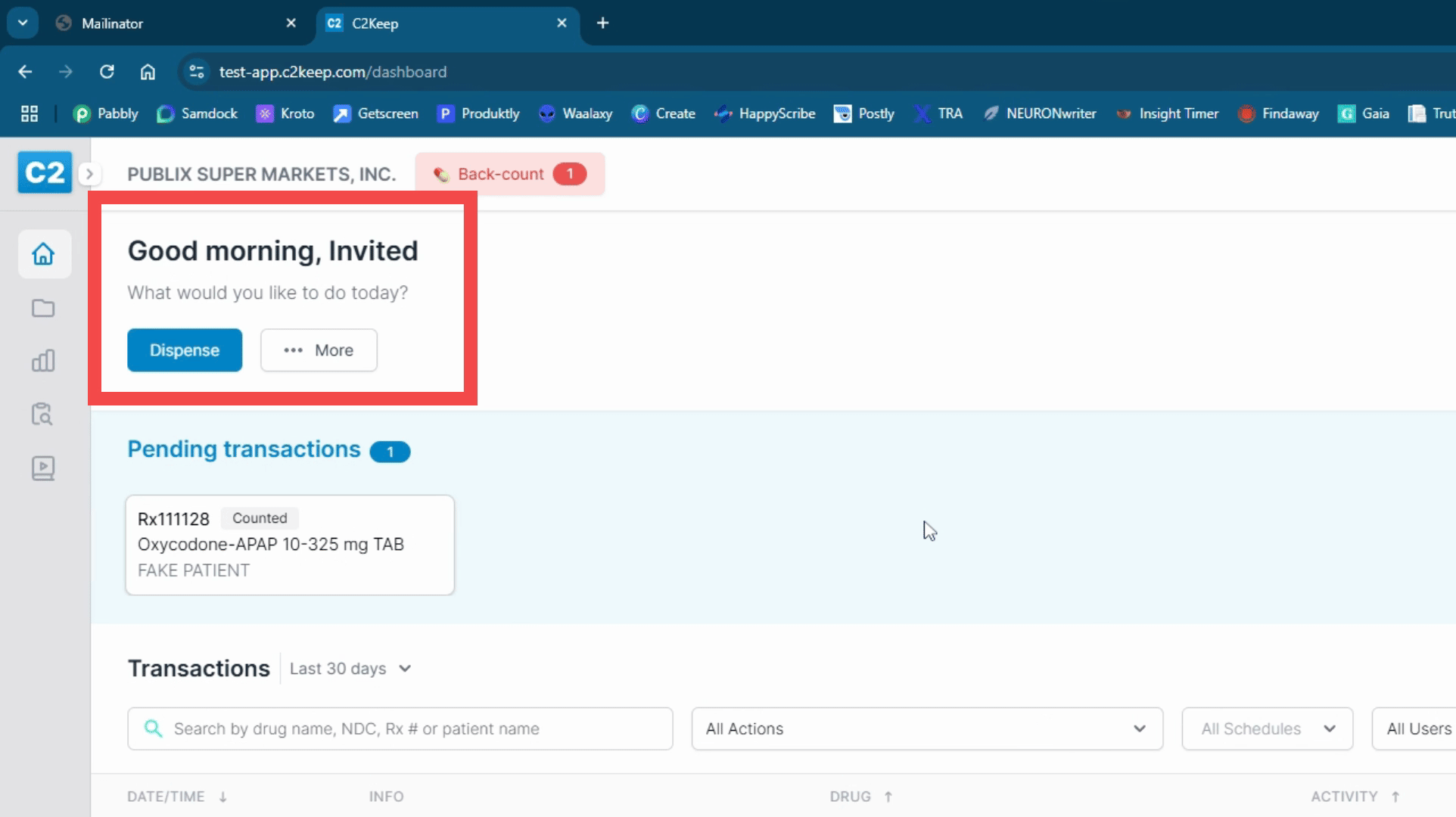Screen dimensions: 1456x817
Task: Open the Samdock bookmark
Action: pyautogui.click(x=198, y=113)
